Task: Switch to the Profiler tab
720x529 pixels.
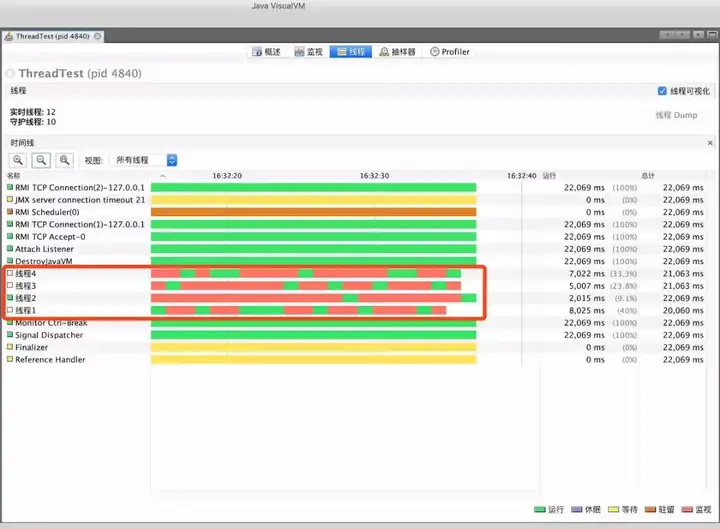Action: pyautogui.click(x=450, y=51)
